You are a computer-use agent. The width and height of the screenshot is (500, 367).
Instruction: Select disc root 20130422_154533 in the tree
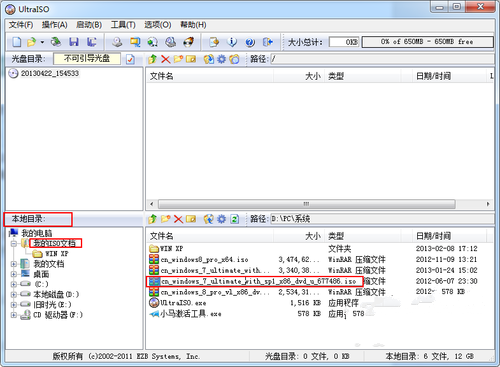tap(50, 73)
